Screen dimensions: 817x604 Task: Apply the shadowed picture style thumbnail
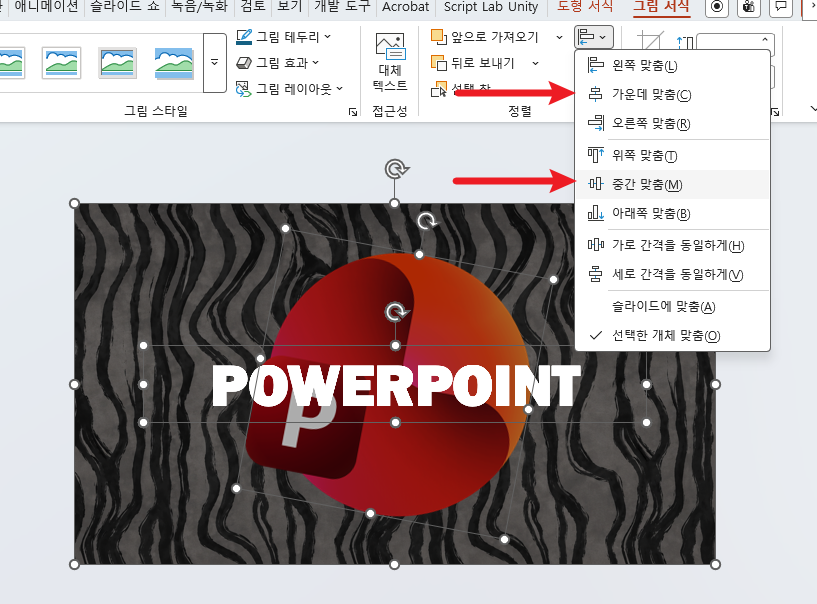pos(174,63)
